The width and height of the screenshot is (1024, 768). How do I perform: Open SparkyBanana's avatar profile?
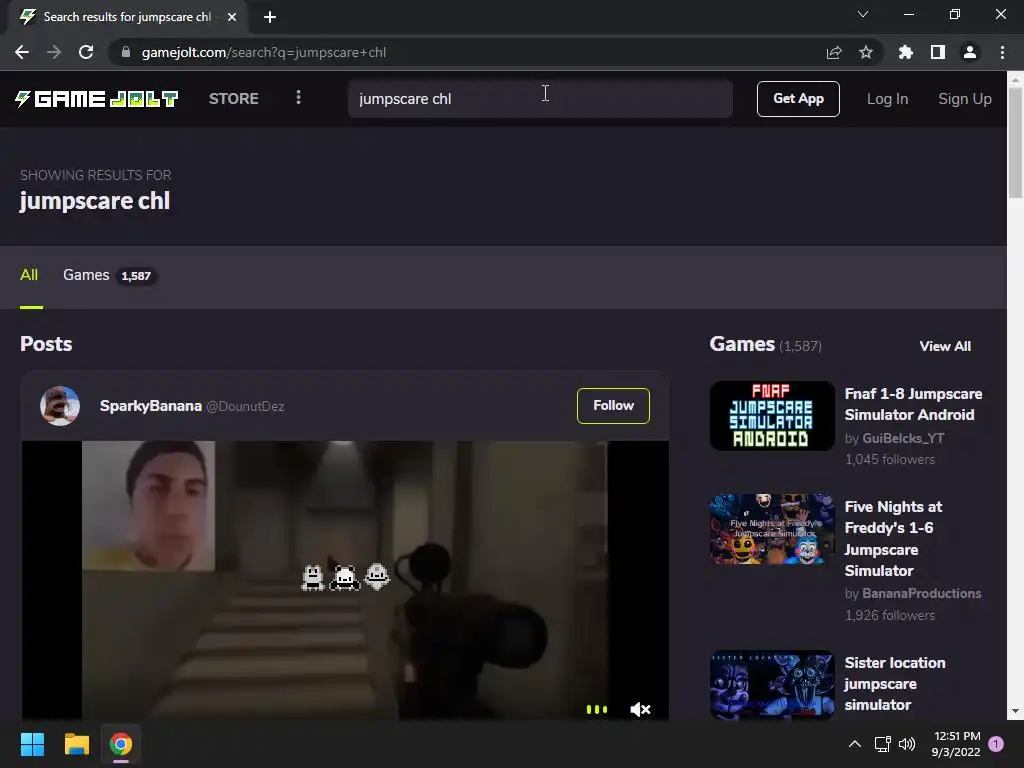[60, 406]
